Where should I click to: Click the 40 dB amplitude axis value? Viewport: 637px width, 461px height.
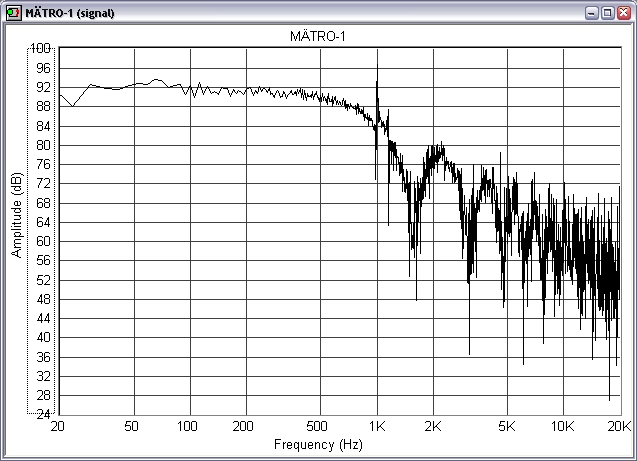[43, 338]
